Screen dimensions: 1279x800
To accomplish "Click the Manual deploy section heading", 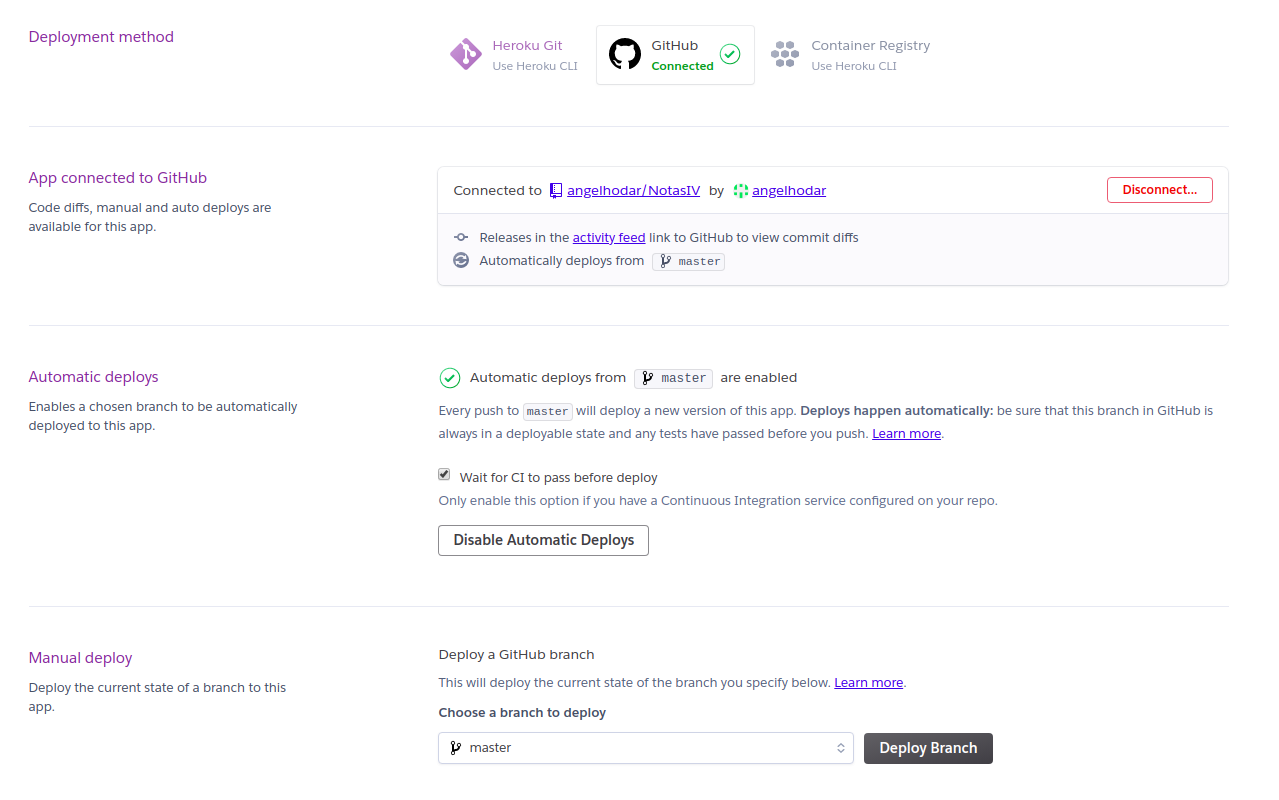I will tap(81, 658).
